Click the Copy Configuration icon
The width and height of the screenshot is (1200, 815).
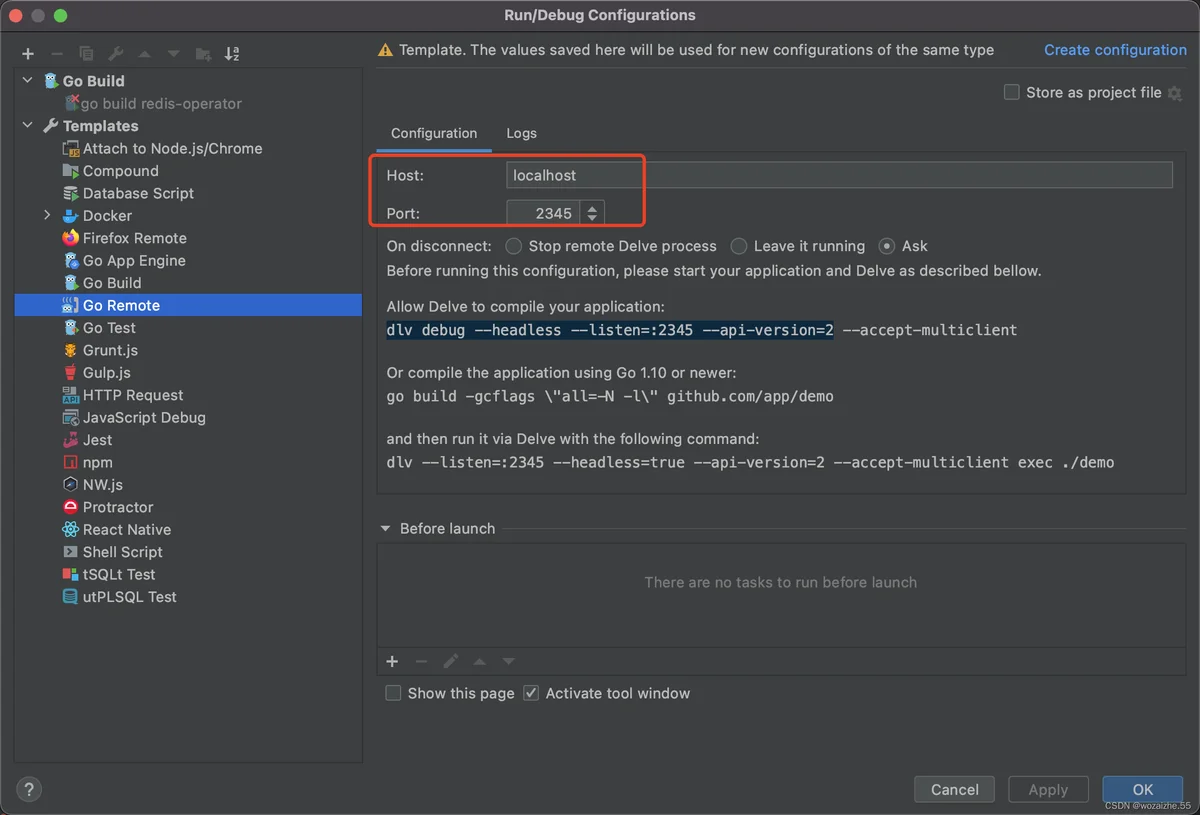click(86, 54)
